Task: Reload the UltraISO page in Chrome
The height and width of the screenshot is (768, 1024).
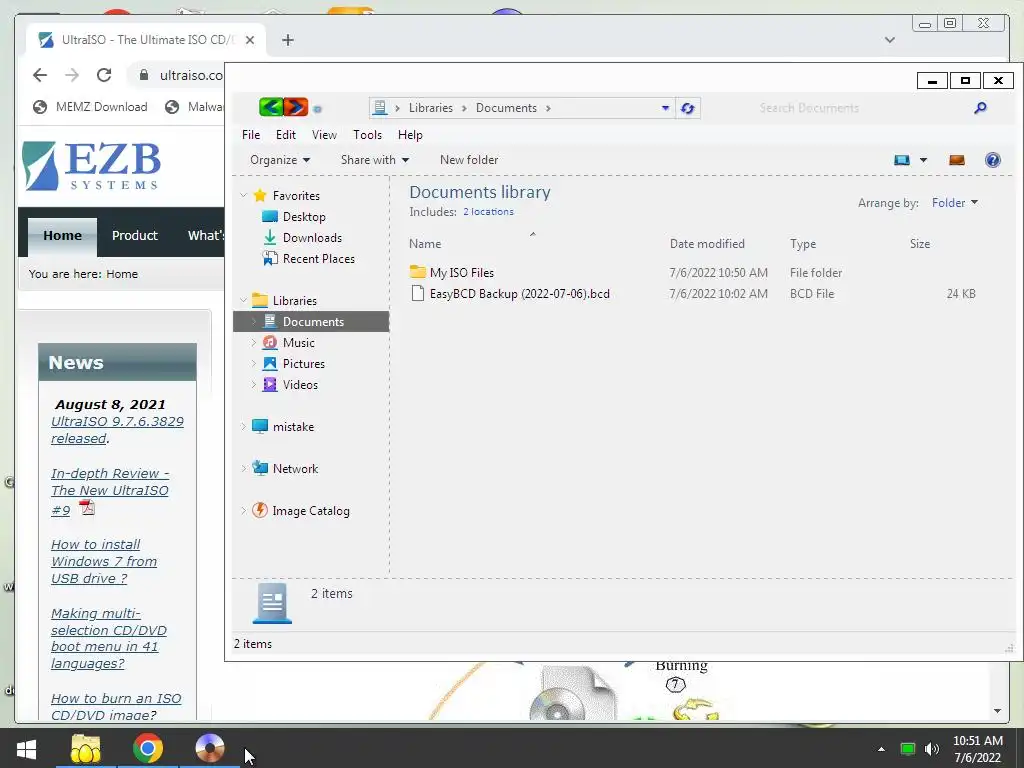Action: (104, 75)
